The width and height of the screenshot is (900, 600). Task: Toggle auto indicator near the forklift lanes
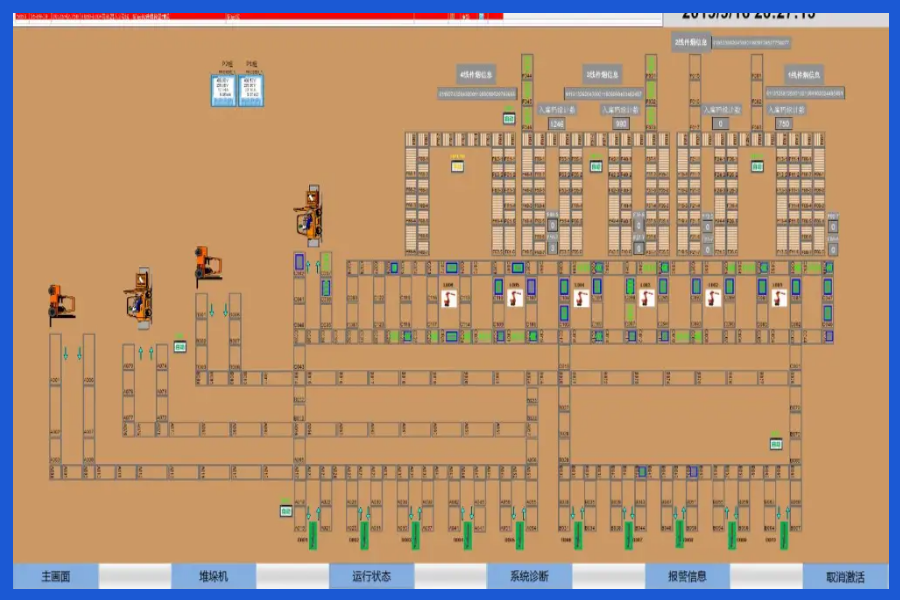click(x=180, y=346)
